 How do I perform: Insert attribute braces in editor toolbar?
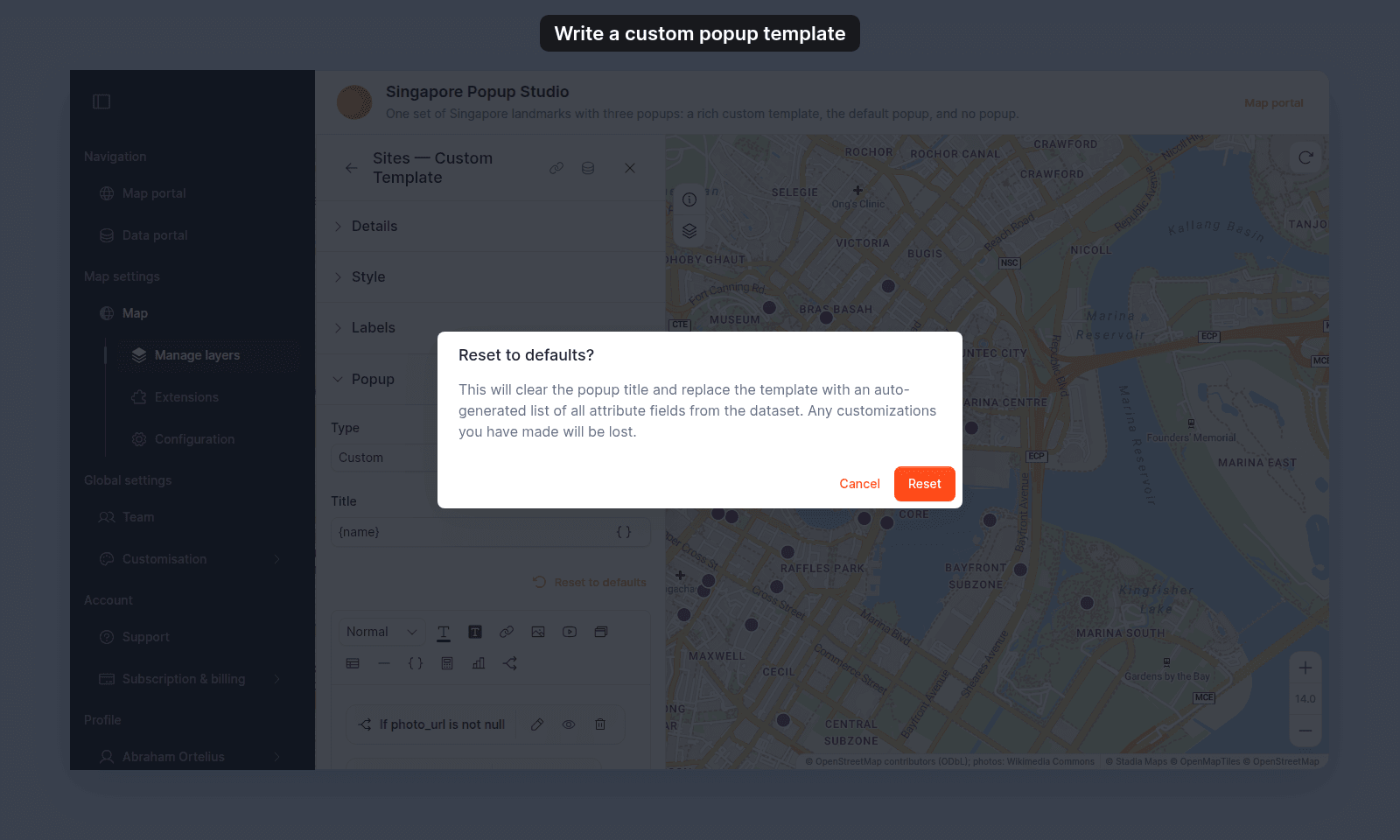[416, 663]
